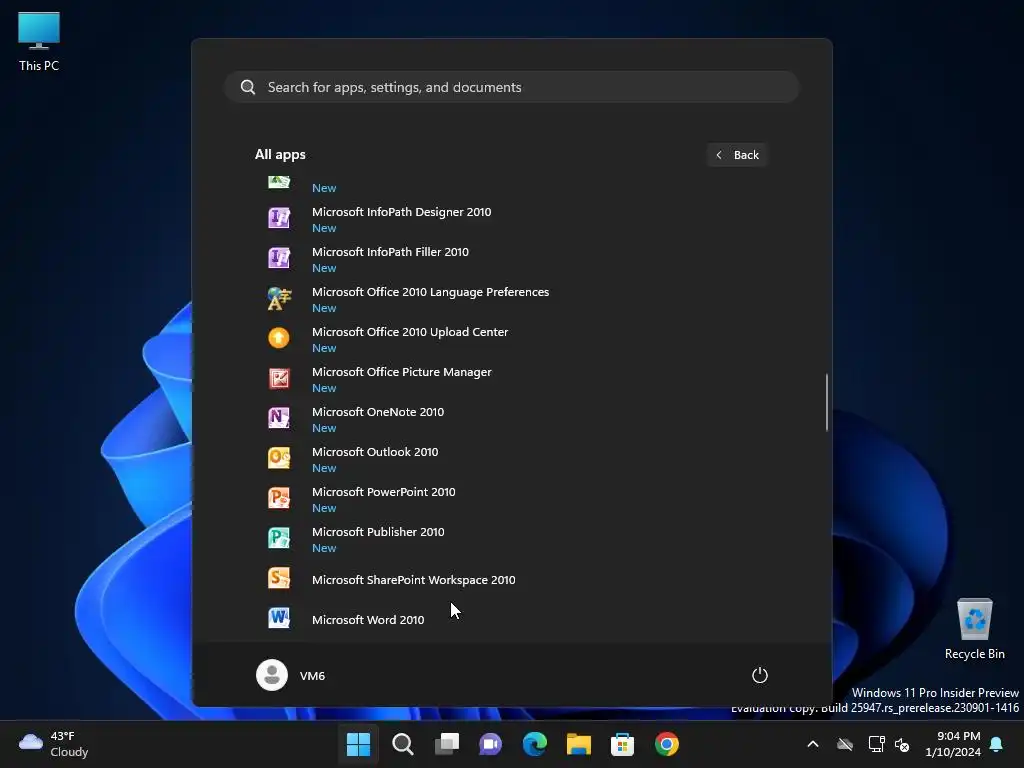The height and width of the screenshot is (768, 1024).
Task: Click the "Microsoft Outlook 2010" label
Action: coord(375,452)
